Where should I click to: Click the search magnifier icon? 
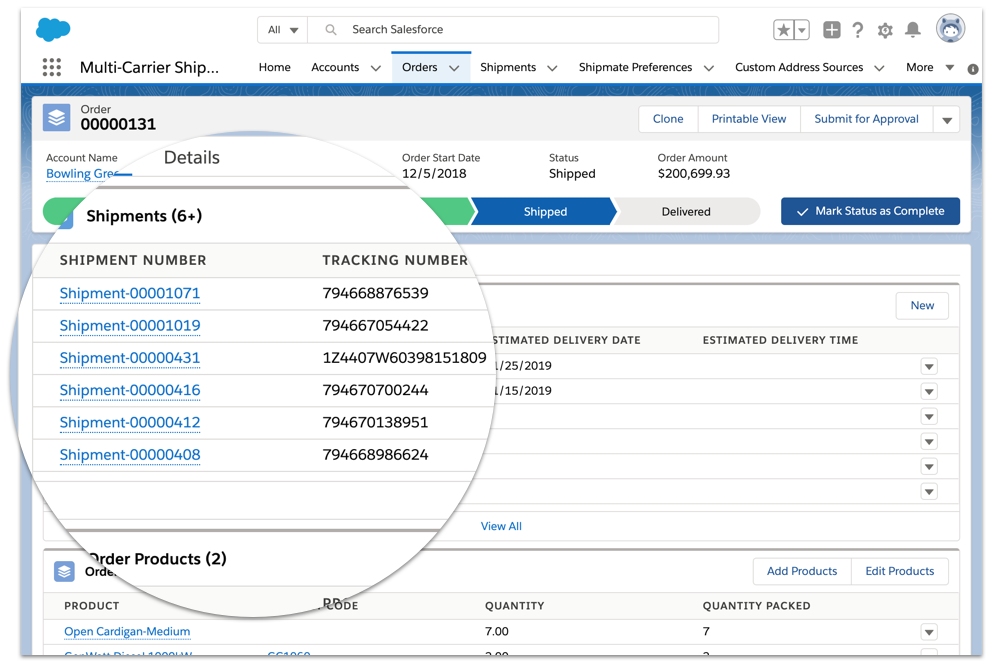[x=331, y=30]
